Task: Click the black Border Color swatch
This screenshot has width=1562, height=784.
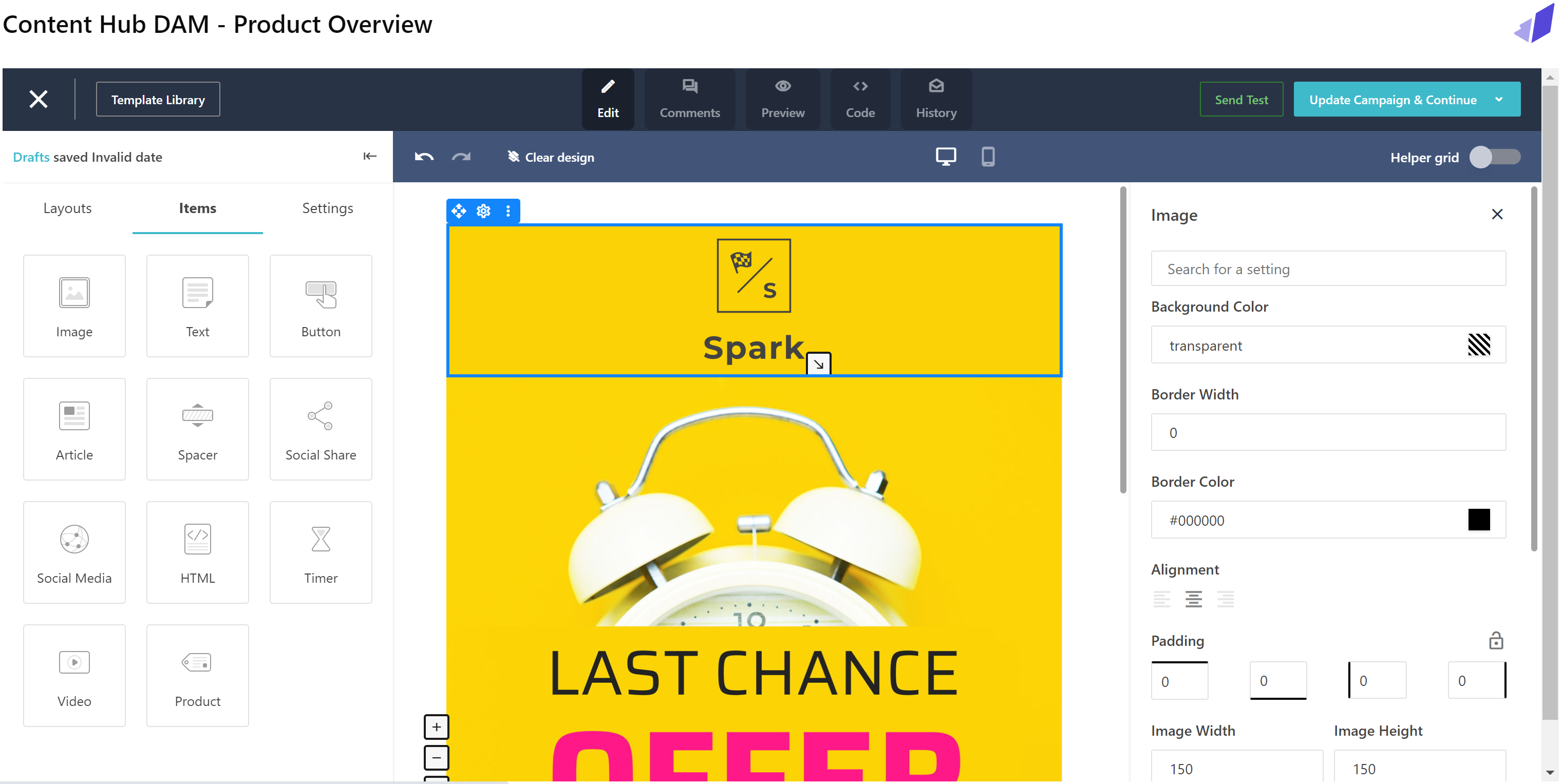Action: coord(1478,520)
